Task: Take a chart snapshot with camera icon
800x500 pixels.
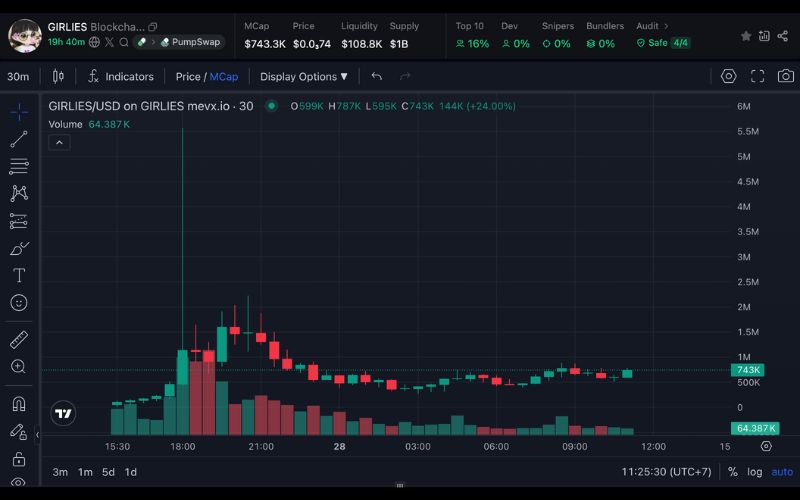Action: coord(786,76)
